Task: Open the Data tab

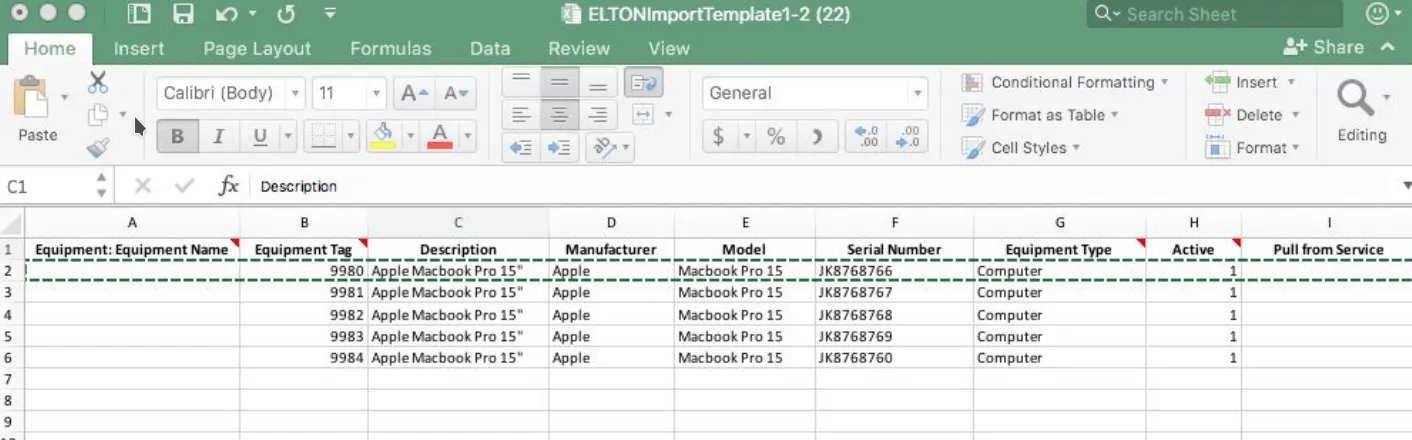Action: pos(490,48)
